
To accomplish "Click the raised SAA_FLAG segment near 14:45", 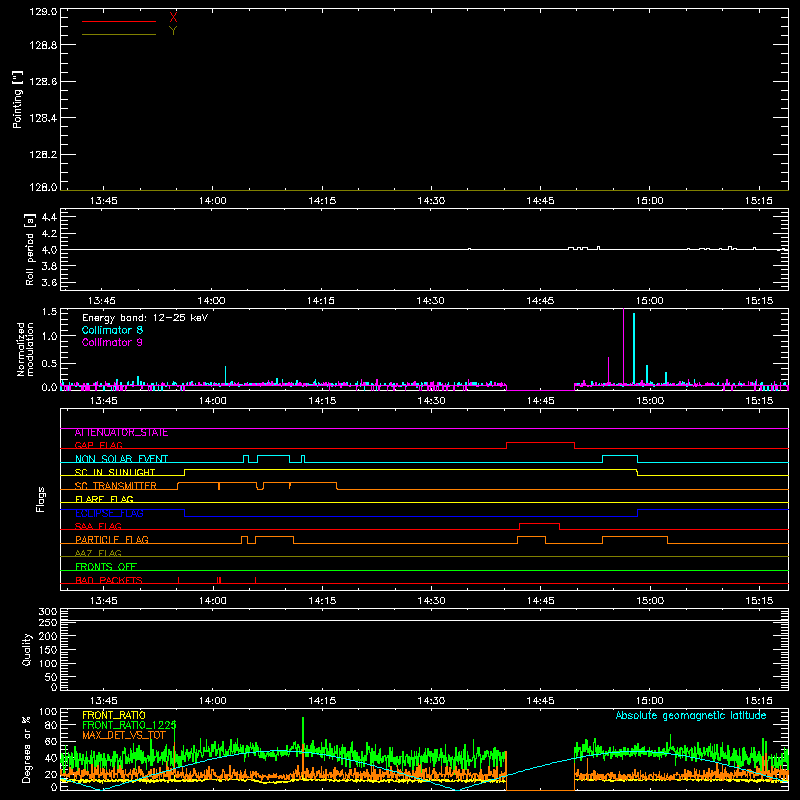I will click(539, 523).
